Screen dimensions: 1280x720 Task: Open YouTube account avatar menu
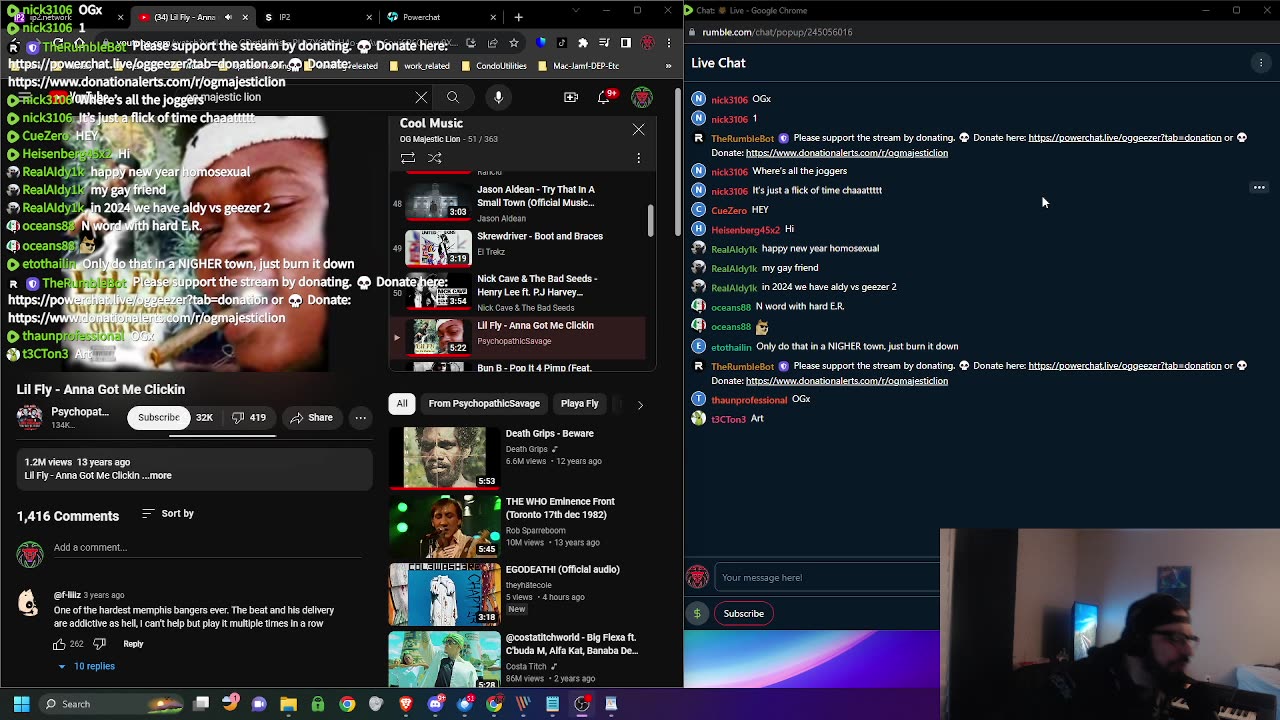(x=642, y=97)
